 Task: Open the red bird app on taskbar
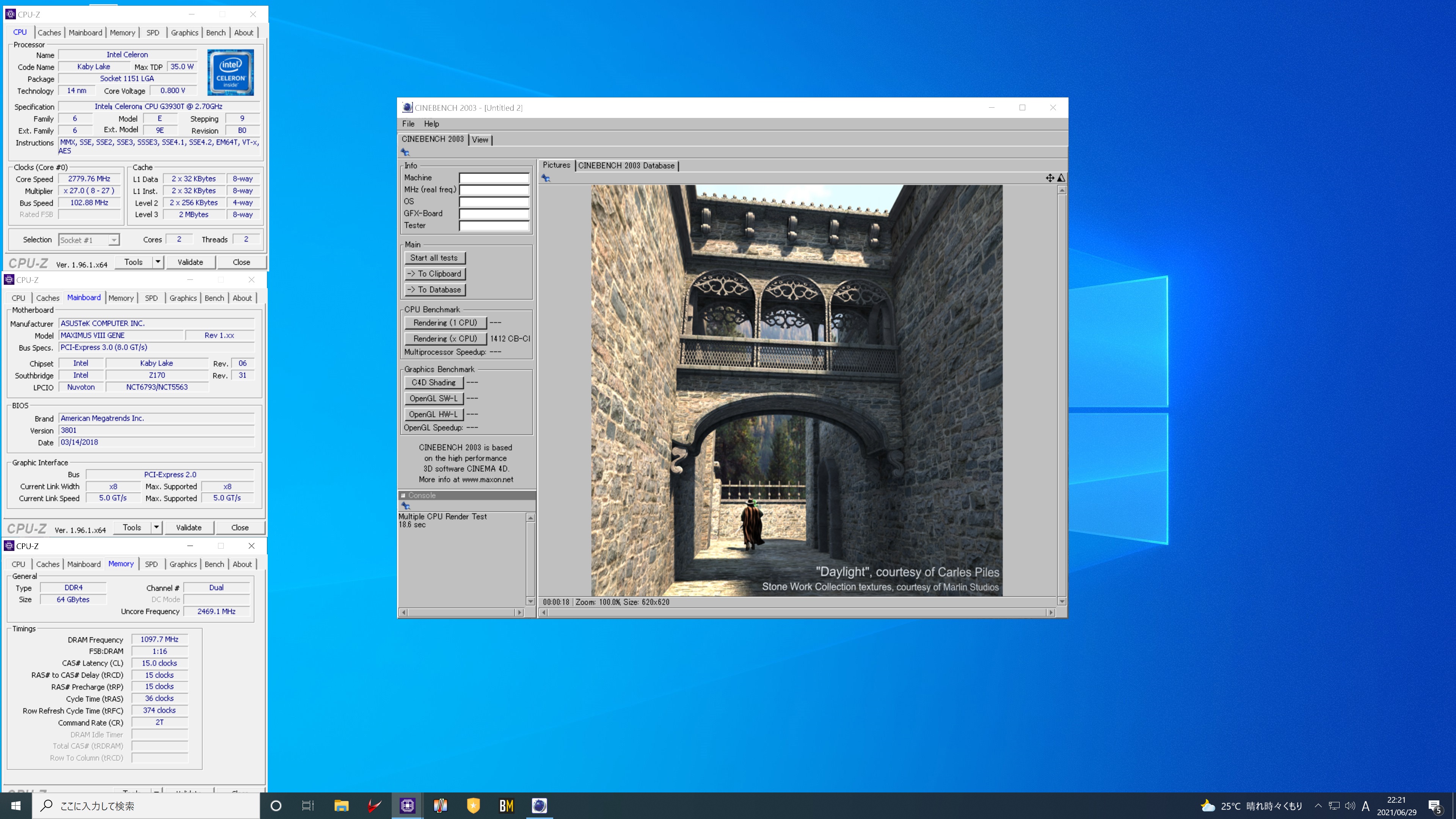click(x=374, y=805)
